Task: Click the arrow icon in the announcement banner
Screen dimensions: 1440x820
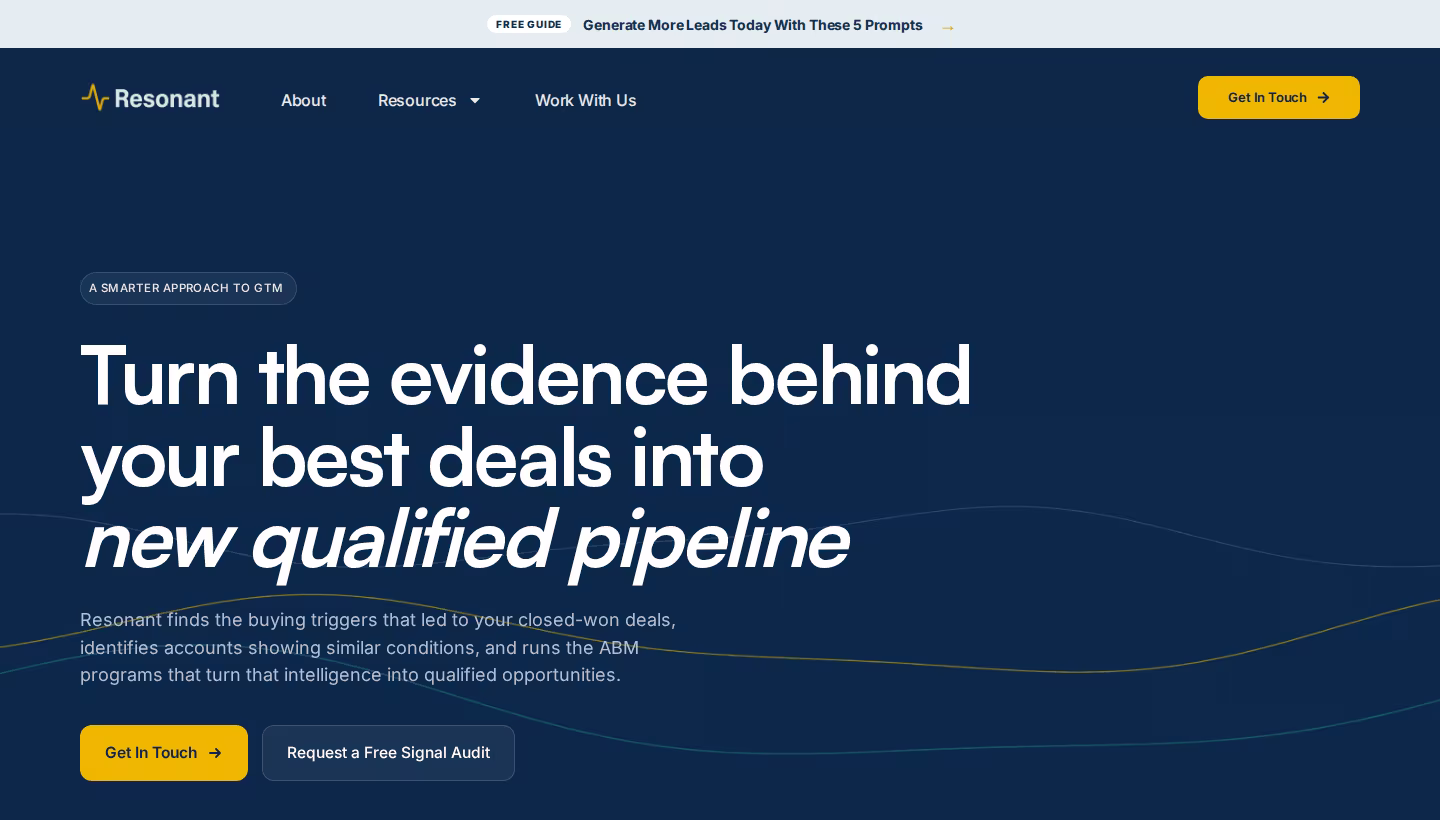Action: 948,27
